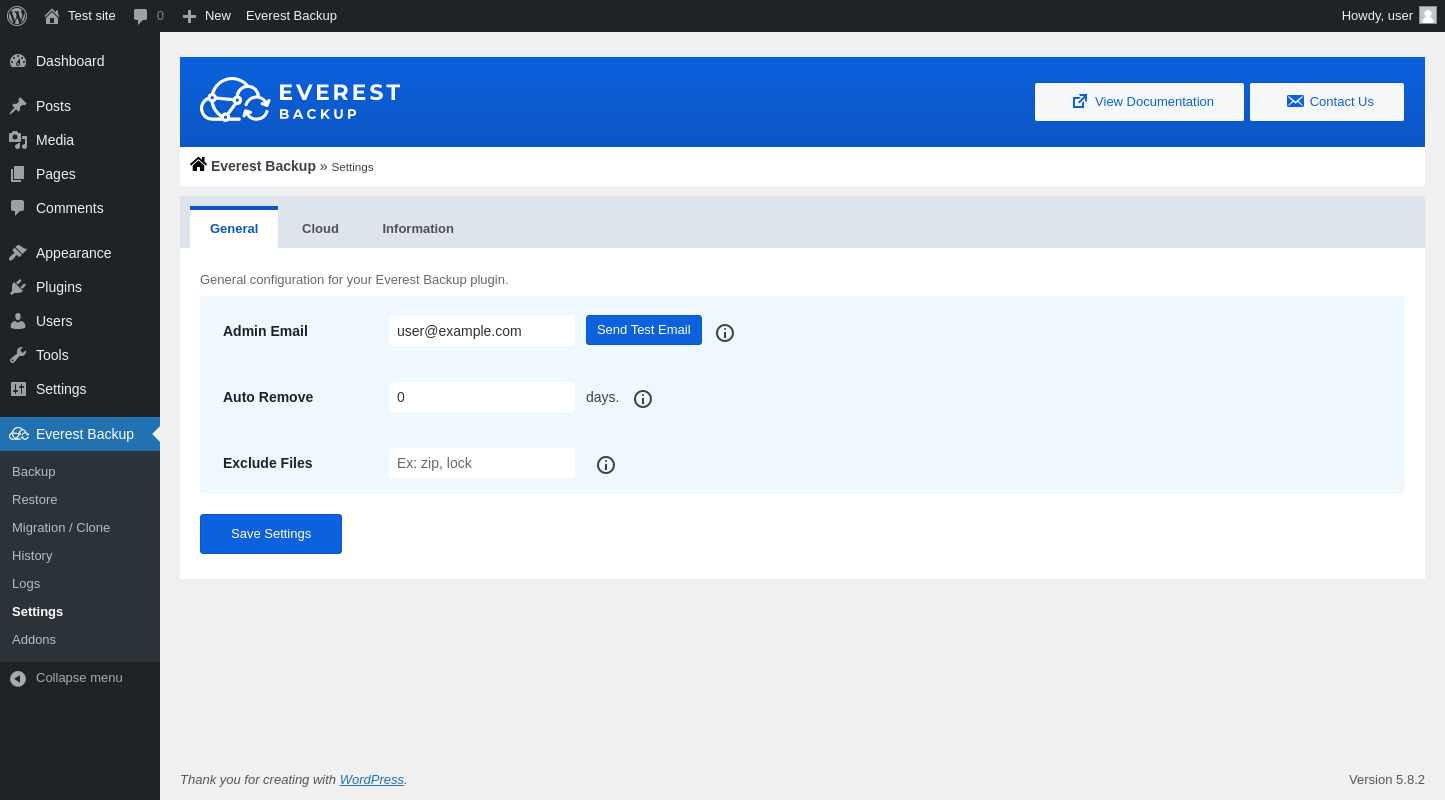The height and width of the screenshot is (800, 1445).
Task: Click the Everest Backup admin bar link
Action: 291,16
